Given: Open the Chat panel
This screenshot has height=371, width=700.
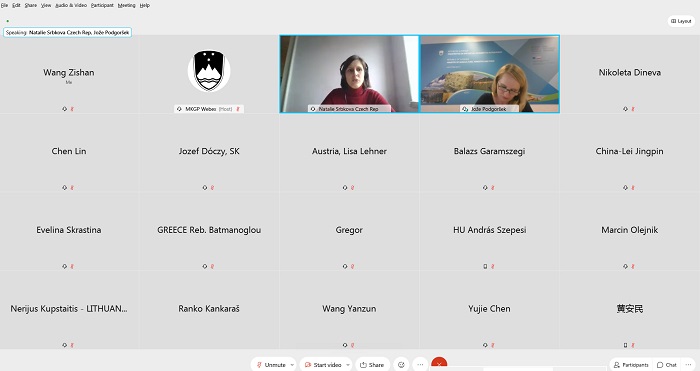Looking at the screenshot, I should pos(667,365).
